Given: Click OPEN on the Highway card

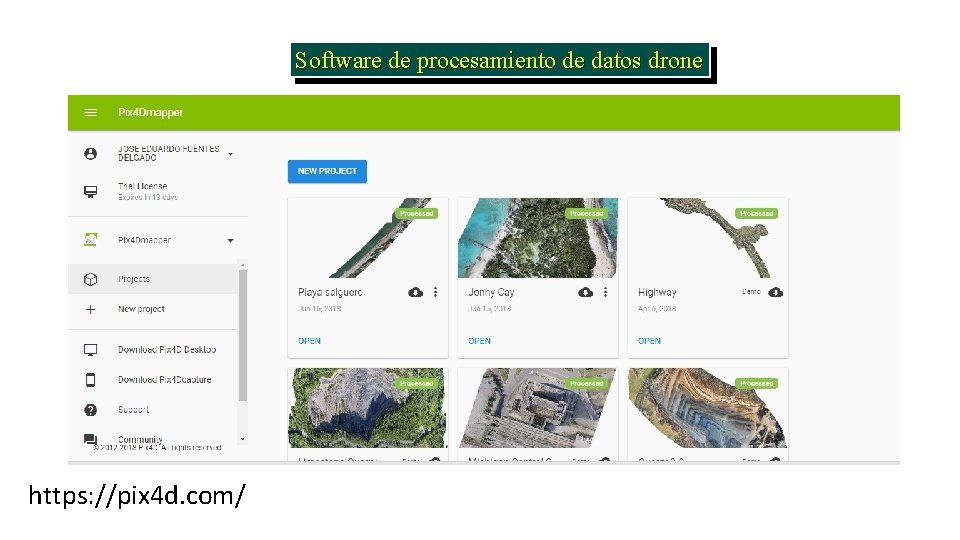Looking at the screenshot, I should click(650, 341).
